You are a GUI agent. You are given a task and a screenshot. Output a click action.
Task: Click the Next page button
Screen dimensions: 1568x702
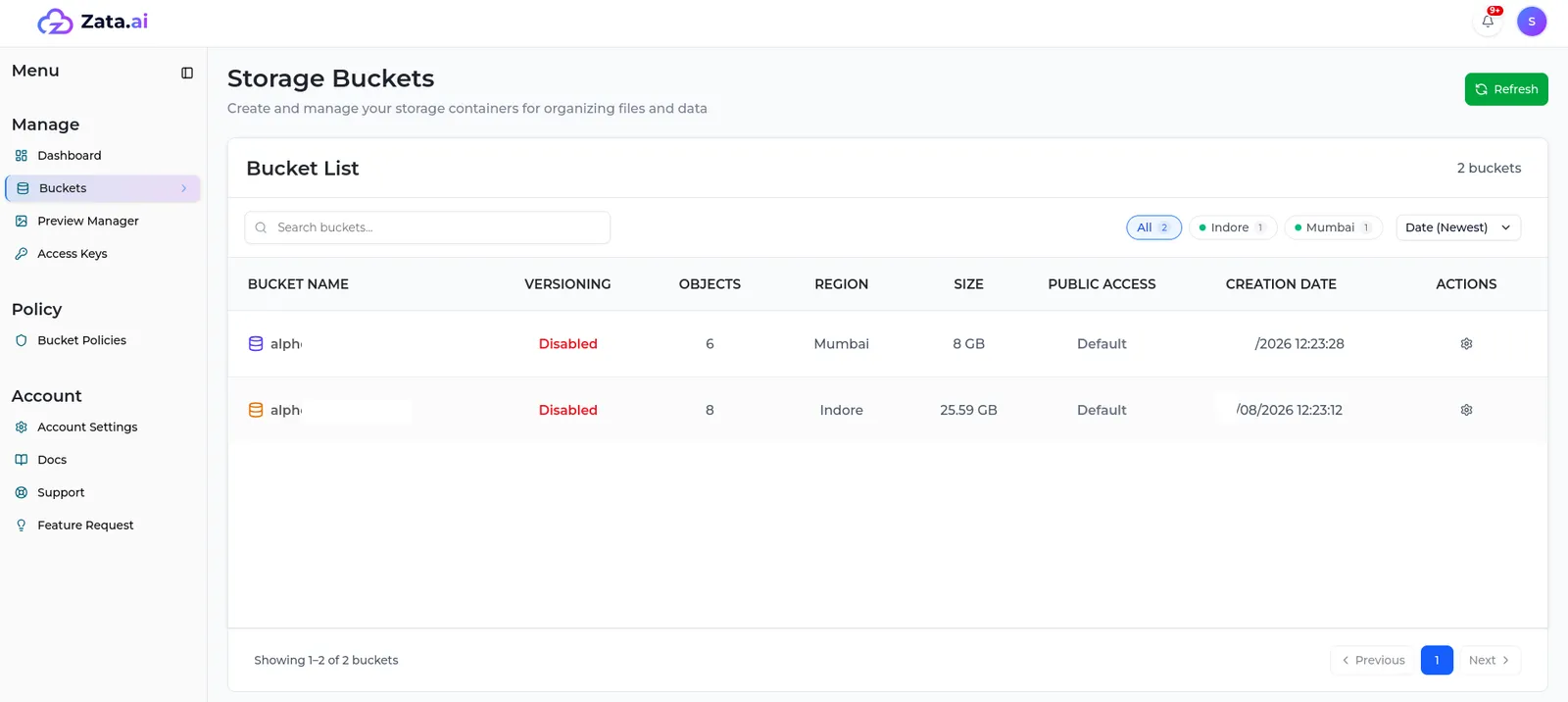coord(1490,660)
